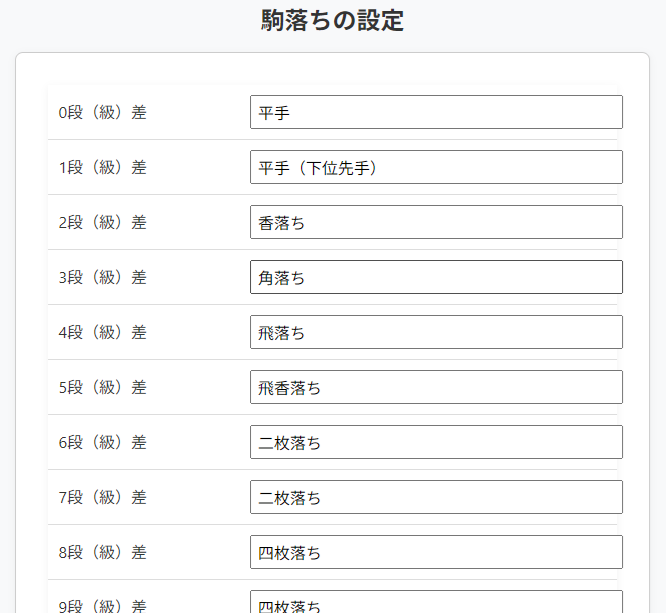This screenshot has width=666, height=613.
Task: Select the input field containing 香落ち
Action: pyautogui.click(x=436, y=222)
